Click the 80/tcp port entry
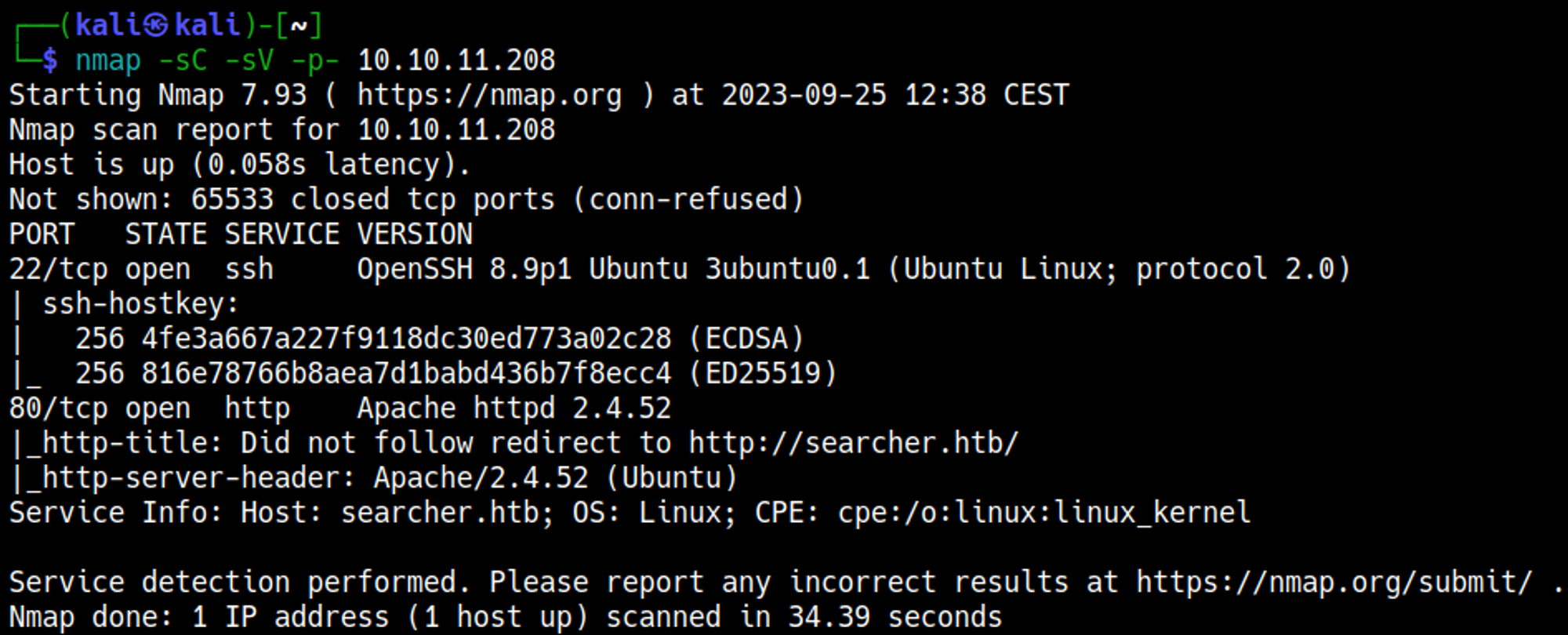 coord(57,408)
